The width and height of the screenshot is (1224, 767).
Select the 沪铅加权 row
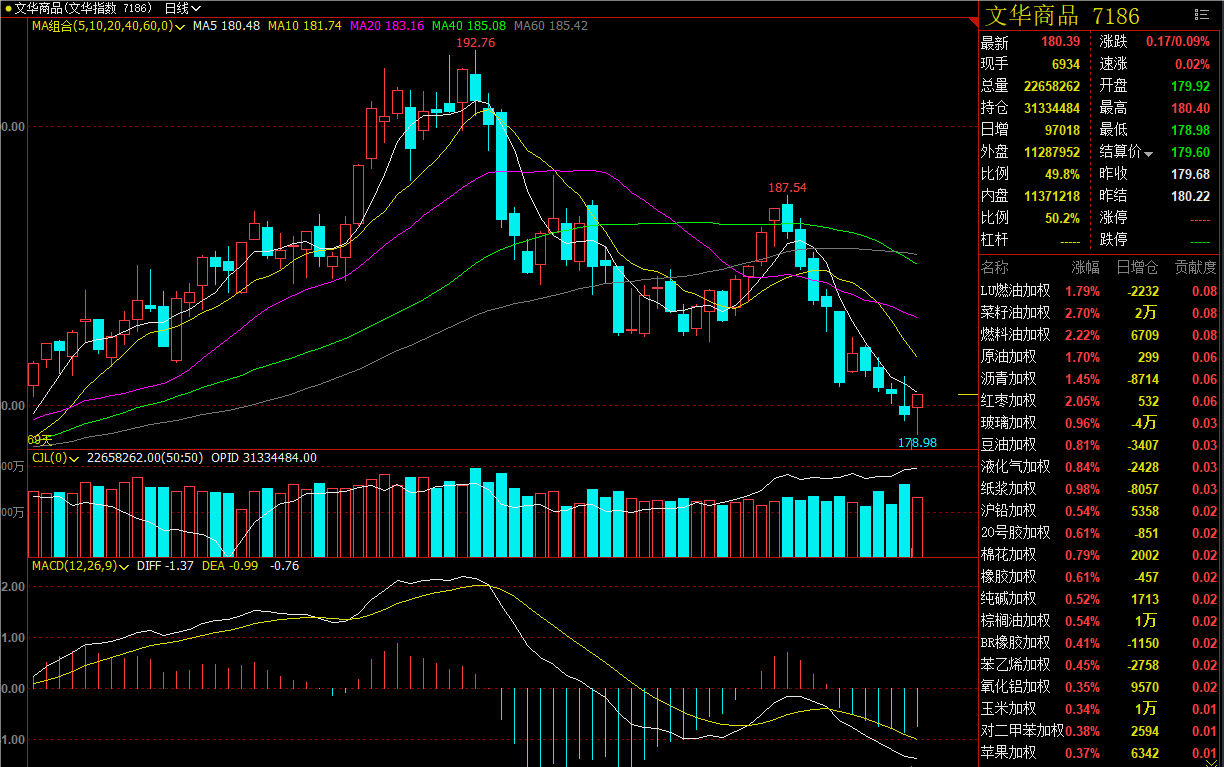(1099, 511)
